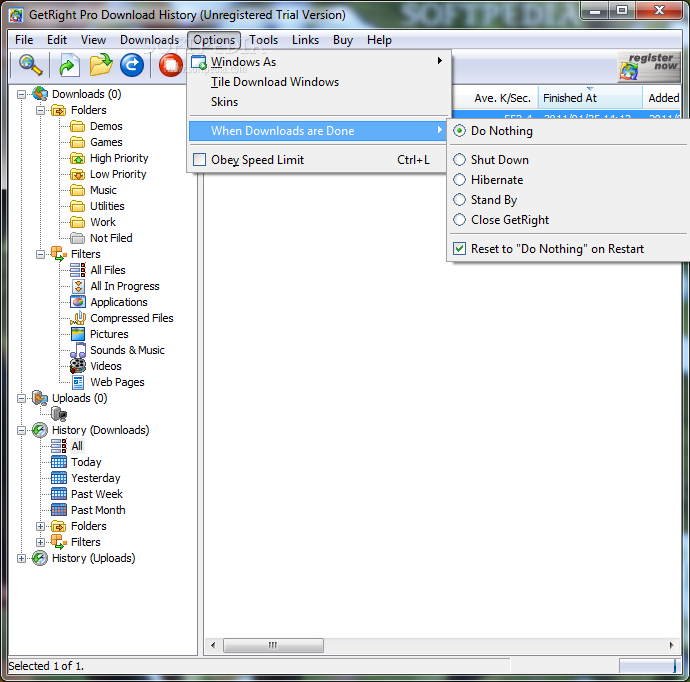Click the blue circular refresh toolbar icon

(132, 65)
